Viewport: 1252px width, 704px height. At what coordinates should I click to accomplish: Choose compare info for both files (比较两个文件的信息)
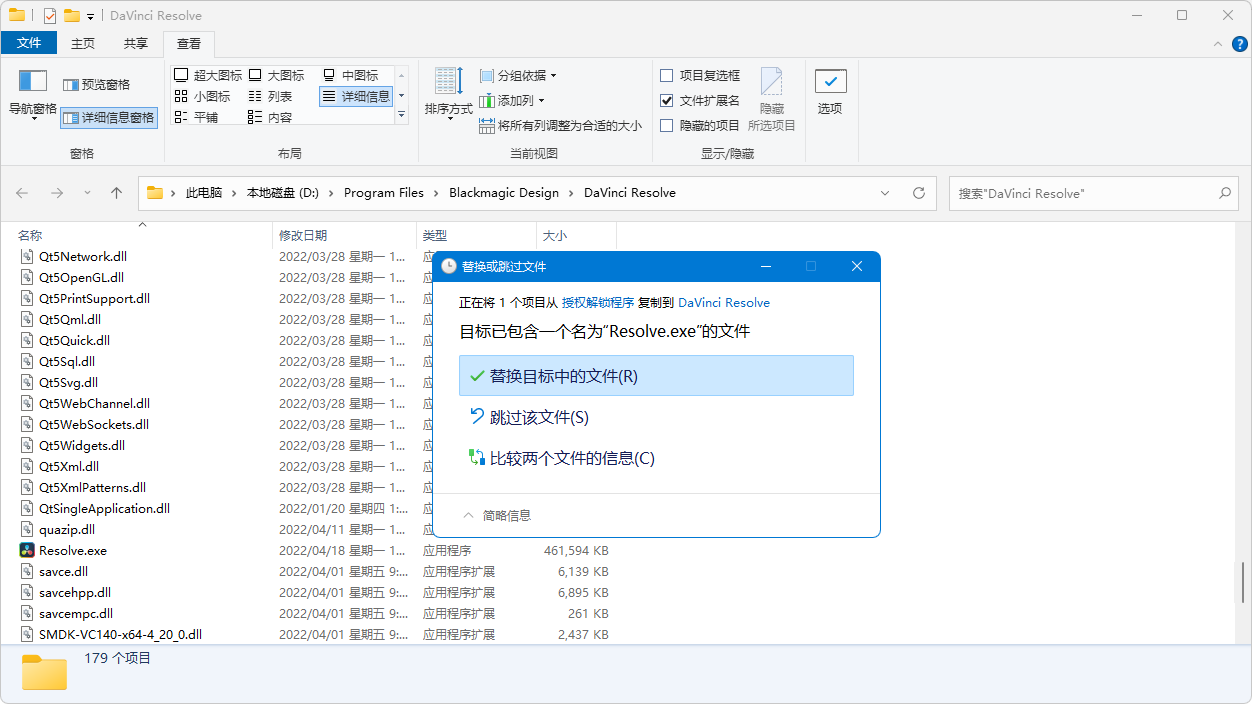[656, 458]
